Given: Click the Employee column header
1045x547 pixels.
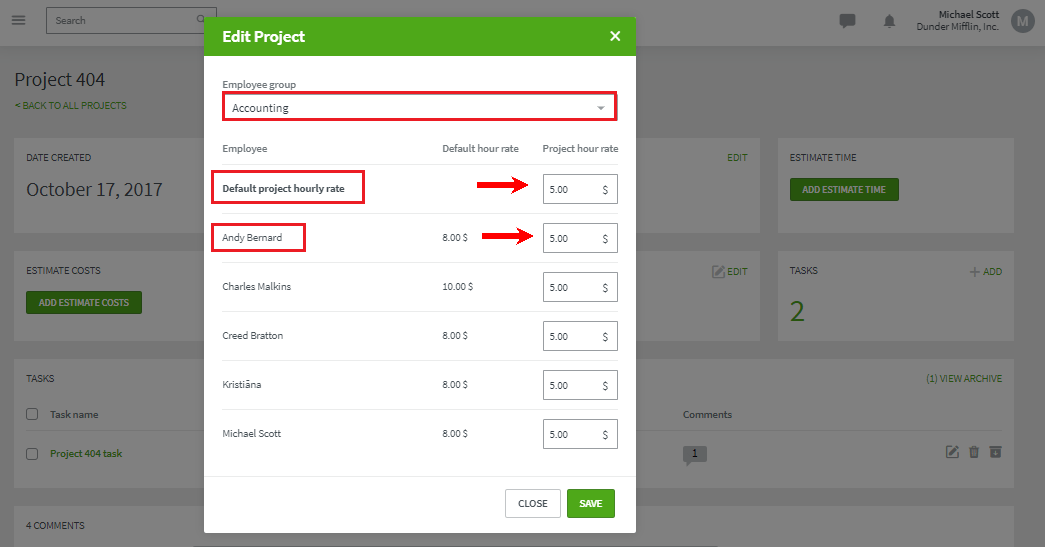Looking at the screenshot, I should tap(245, 149).
